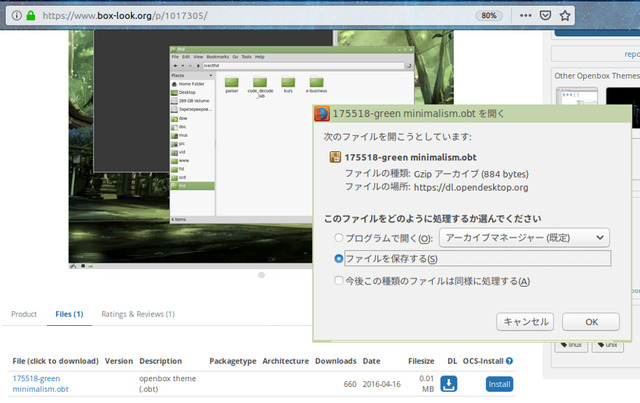Click the first thumbnail under Other Openbox Themes
The image size is (640, 403).
tap(576, 96)
